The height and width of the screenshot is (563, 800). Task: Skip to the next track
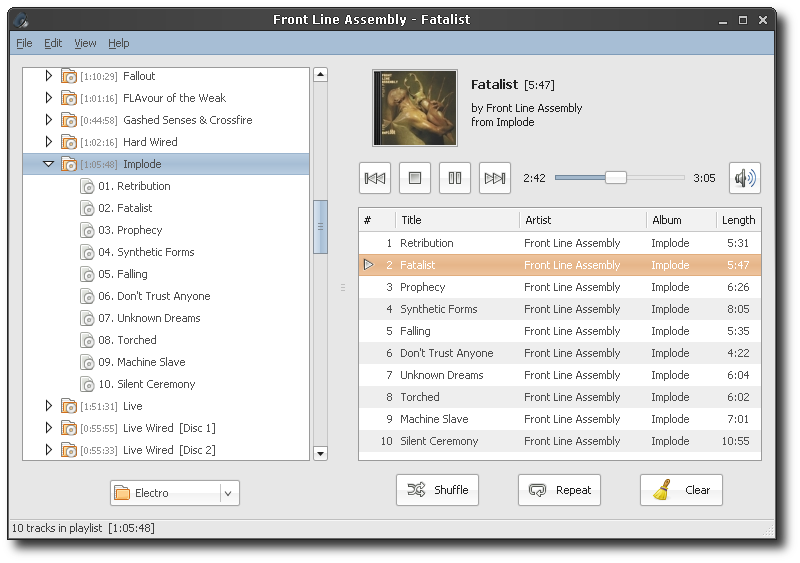(x=495, y=178)
